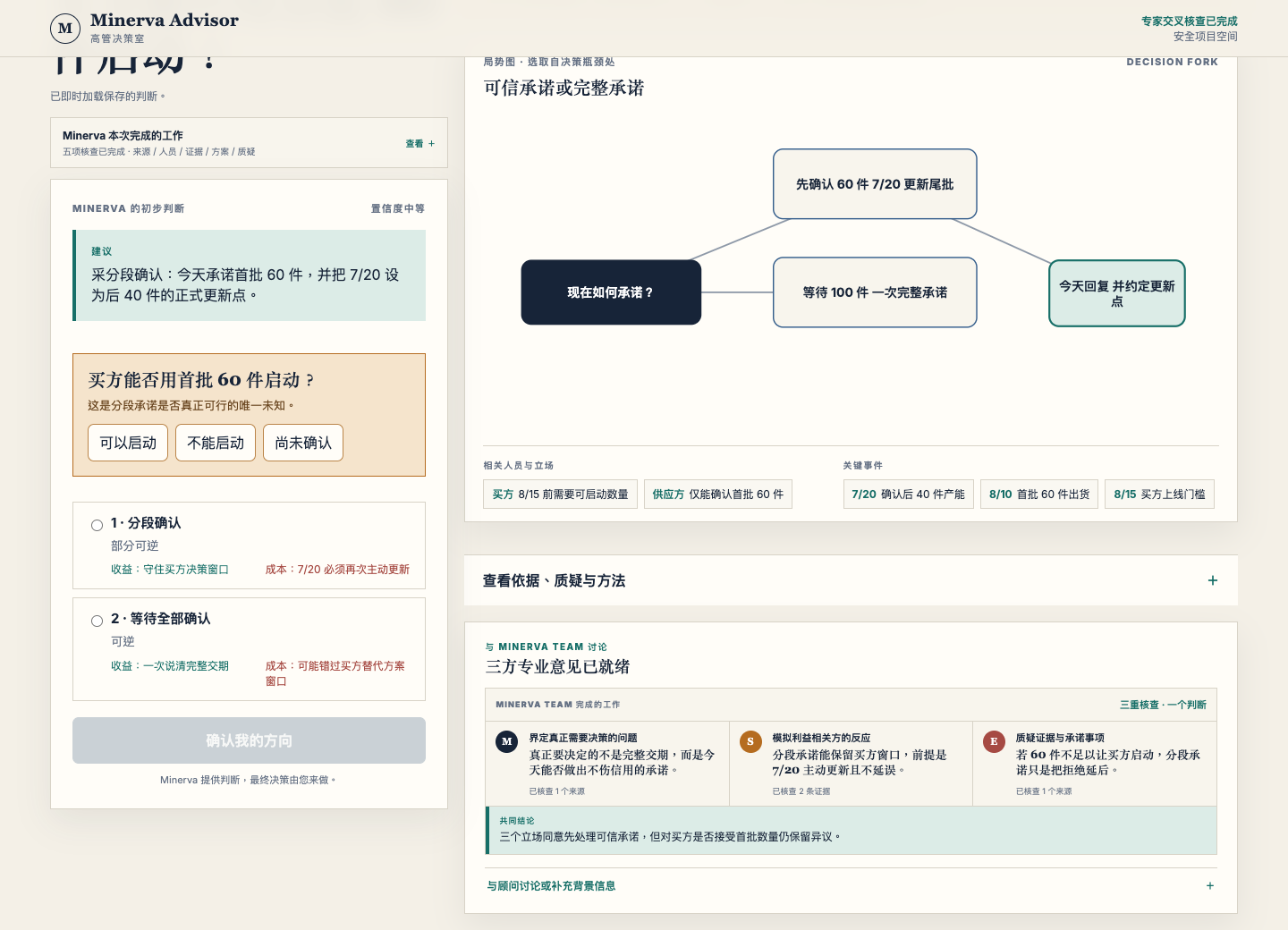Click the DECISION FORK label
The height and width of the screenshot is (930, 1288).
click(1172, 62)
